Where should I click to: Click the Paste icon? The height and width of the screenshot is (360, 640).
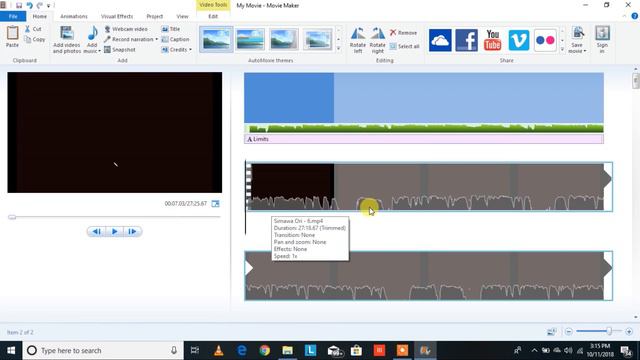pos(12,33)
